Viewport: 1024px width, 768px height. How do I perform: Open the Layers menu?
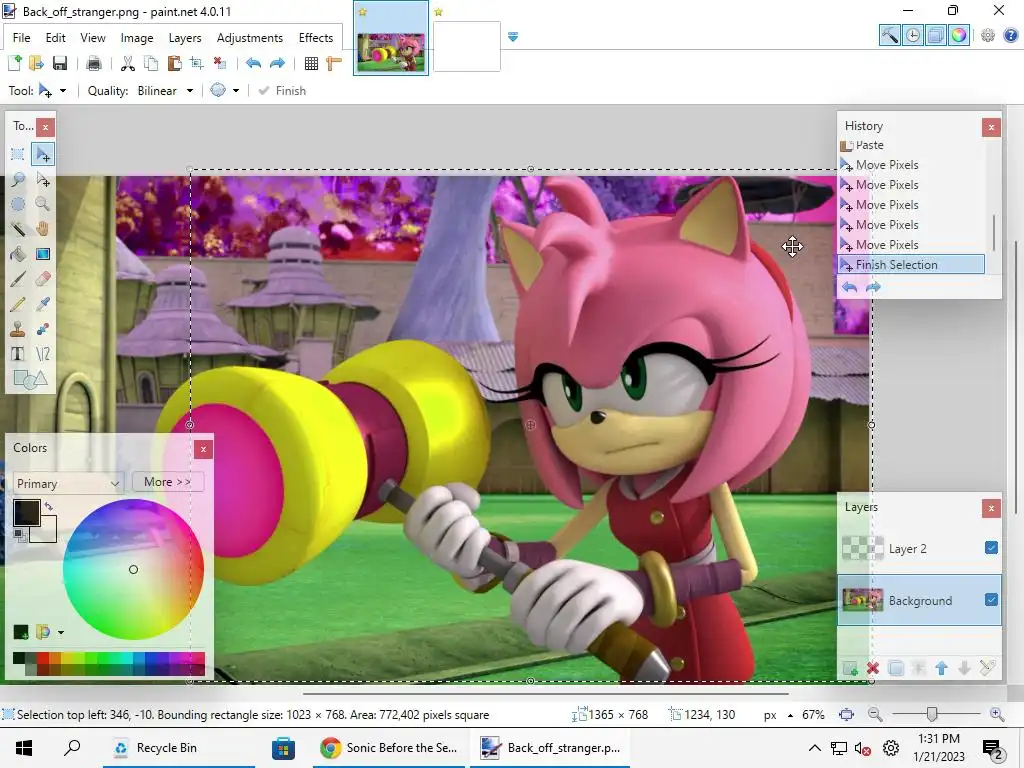[185, 38]
